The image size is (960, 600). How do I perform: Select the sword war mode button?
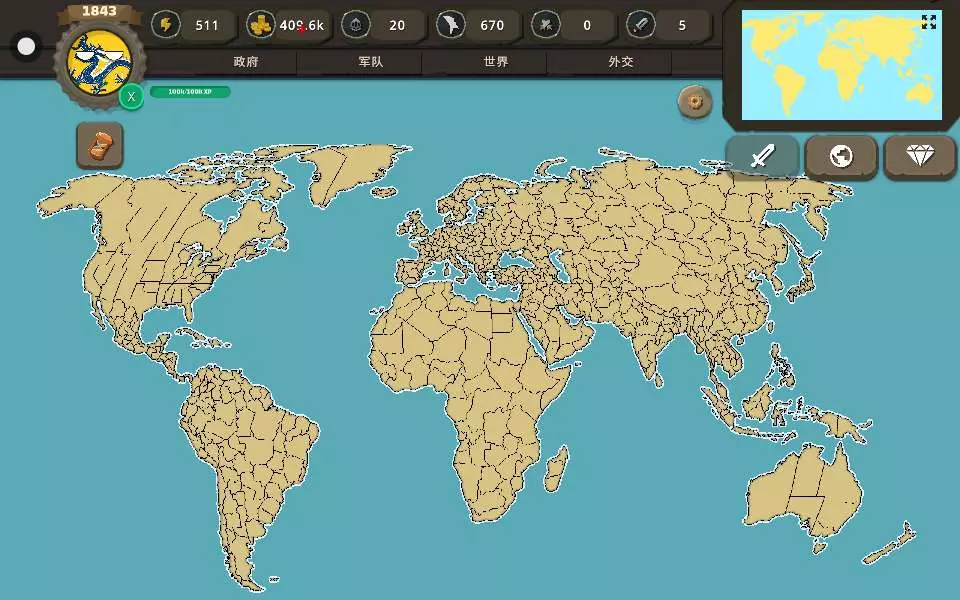[x=763, y=157]
